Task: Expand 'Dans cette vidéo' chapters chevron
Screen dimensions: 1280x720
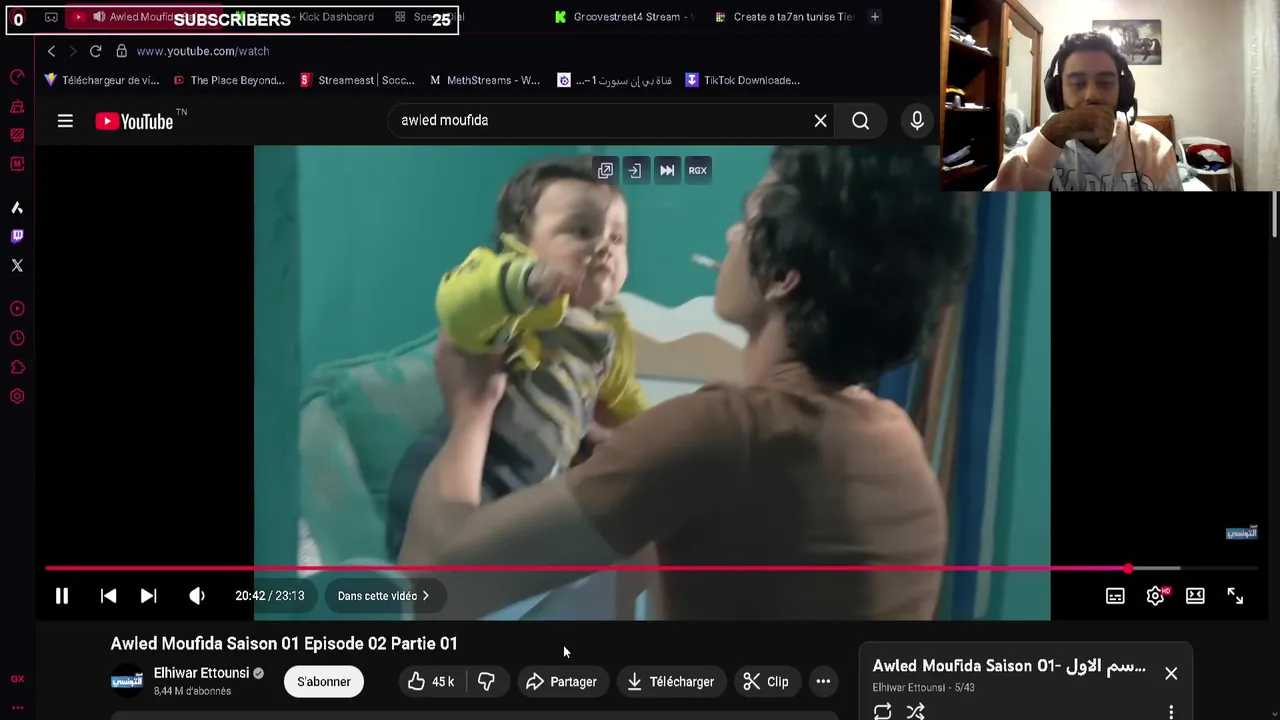Action: [x=426, y=596]
